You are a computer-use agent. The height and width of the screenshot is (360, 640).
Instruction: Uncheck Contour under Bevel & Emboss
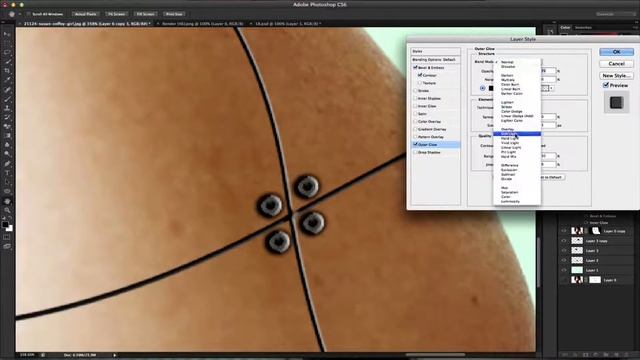(420, 75)
